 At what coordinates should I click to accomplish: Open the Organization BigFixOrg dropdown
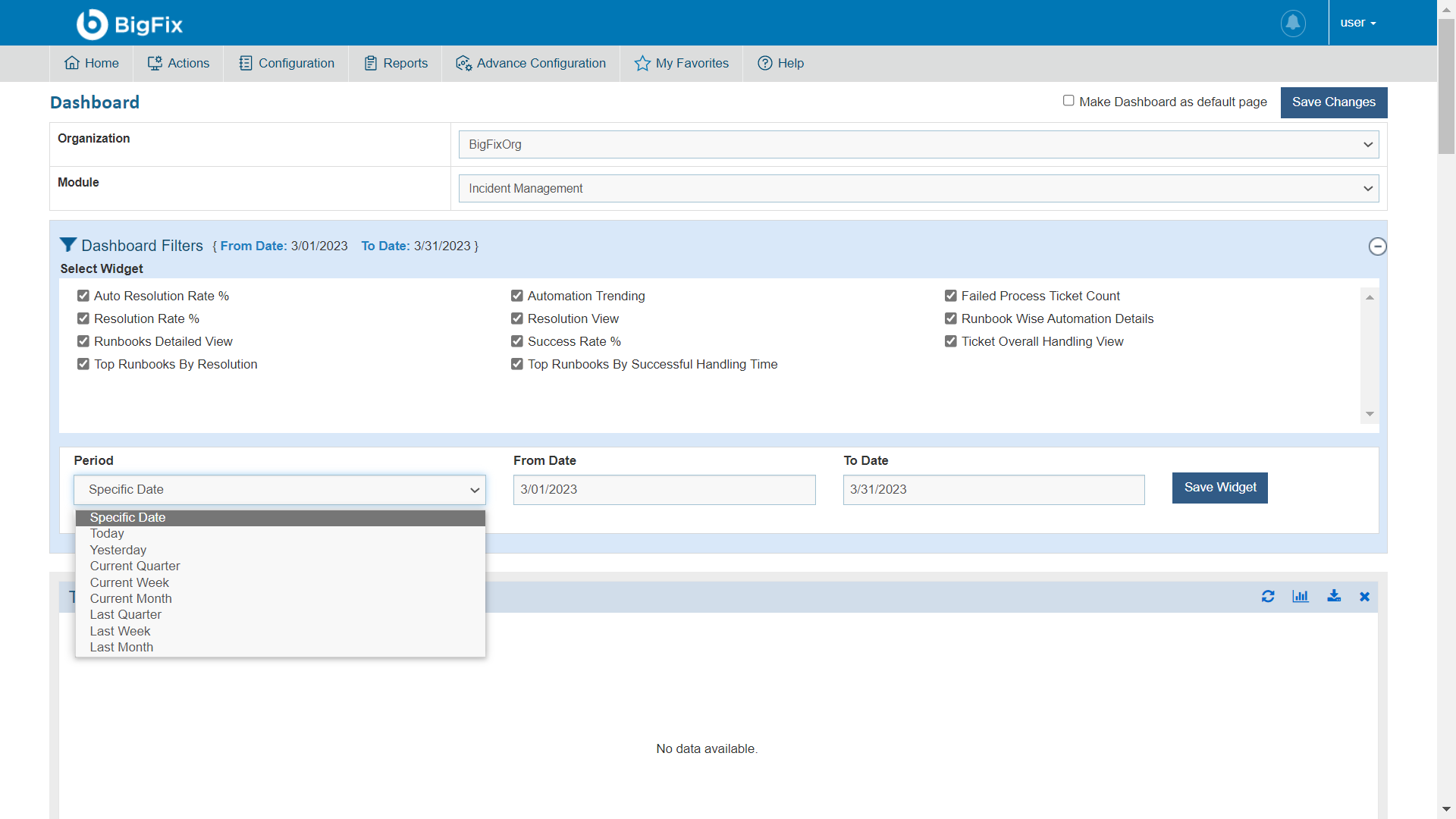(918, 145)
